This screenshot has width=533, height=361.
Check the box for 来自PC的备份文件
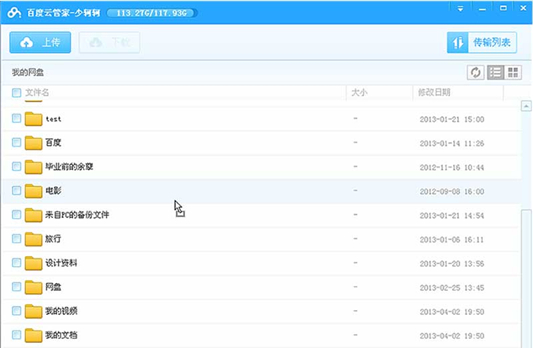point(16,214)
